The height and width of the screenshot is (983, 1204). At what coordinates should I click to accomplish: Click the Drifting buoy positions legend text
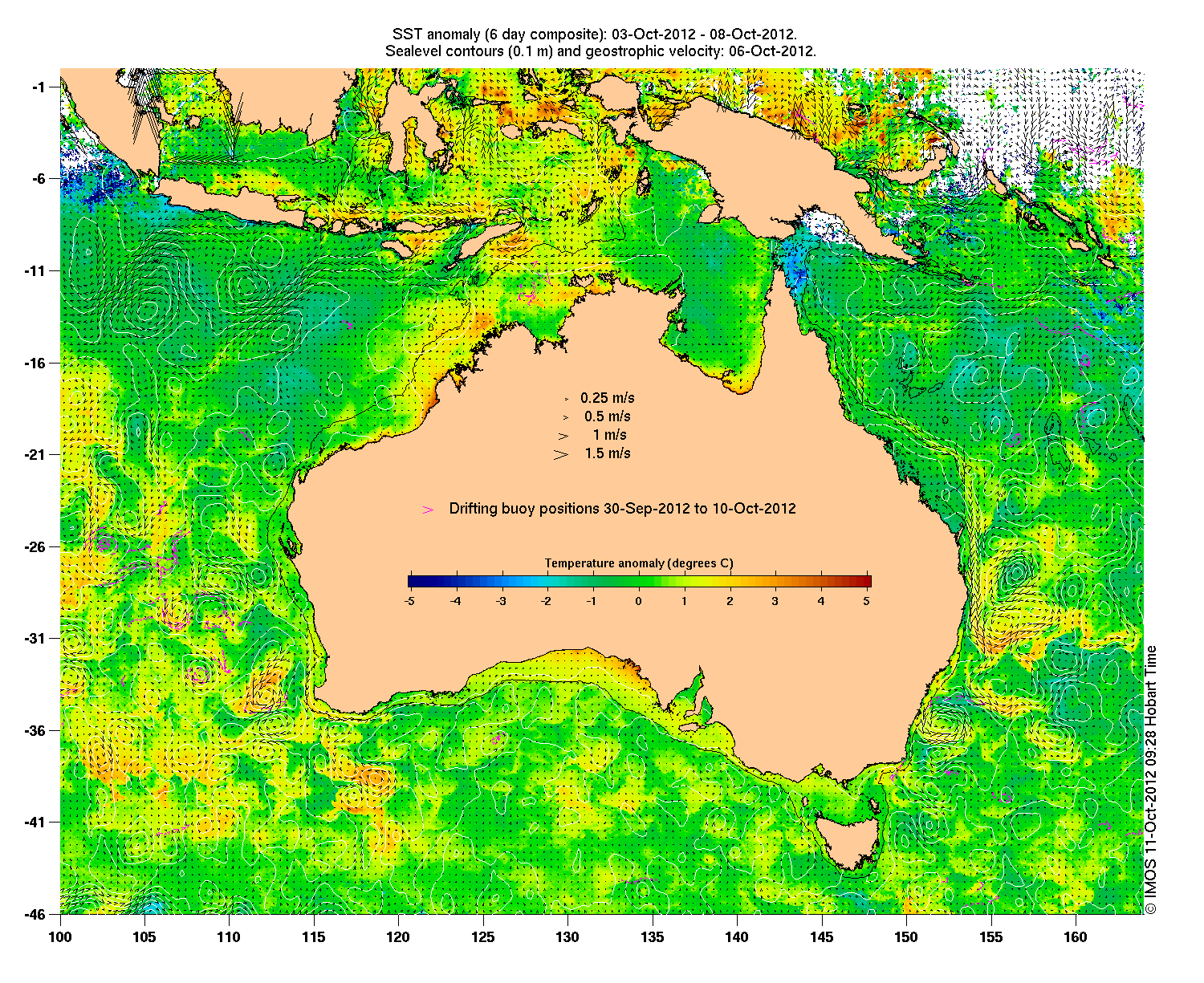(x=622, y=509)
